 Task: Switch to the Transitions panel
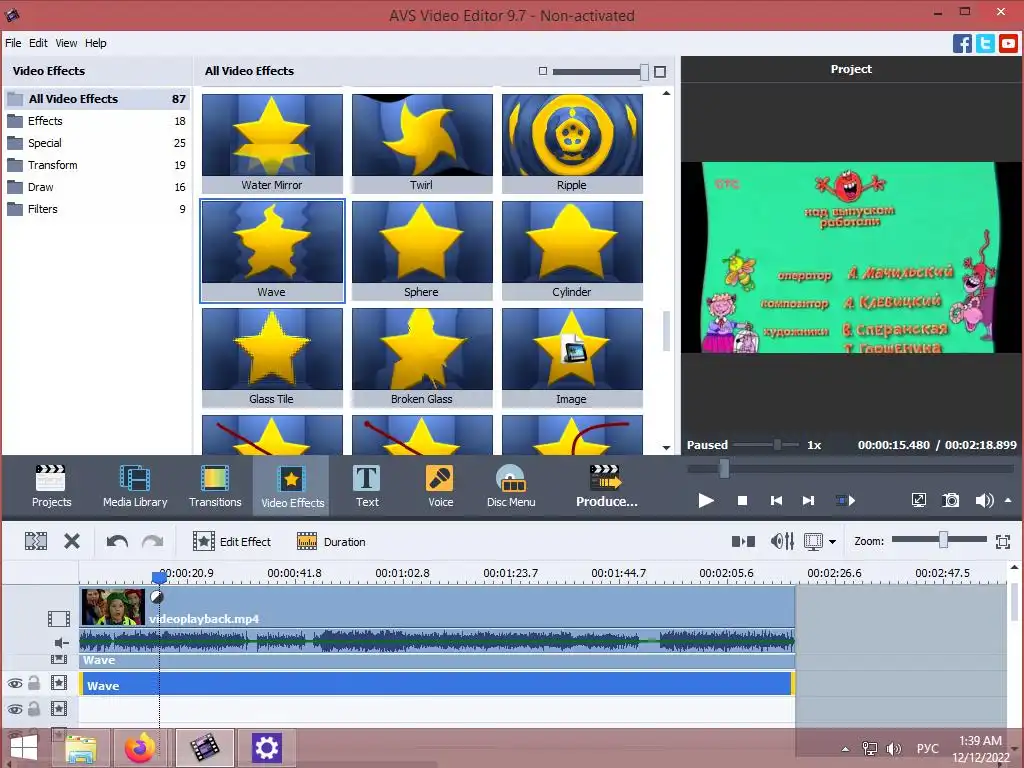click(215, 486)
